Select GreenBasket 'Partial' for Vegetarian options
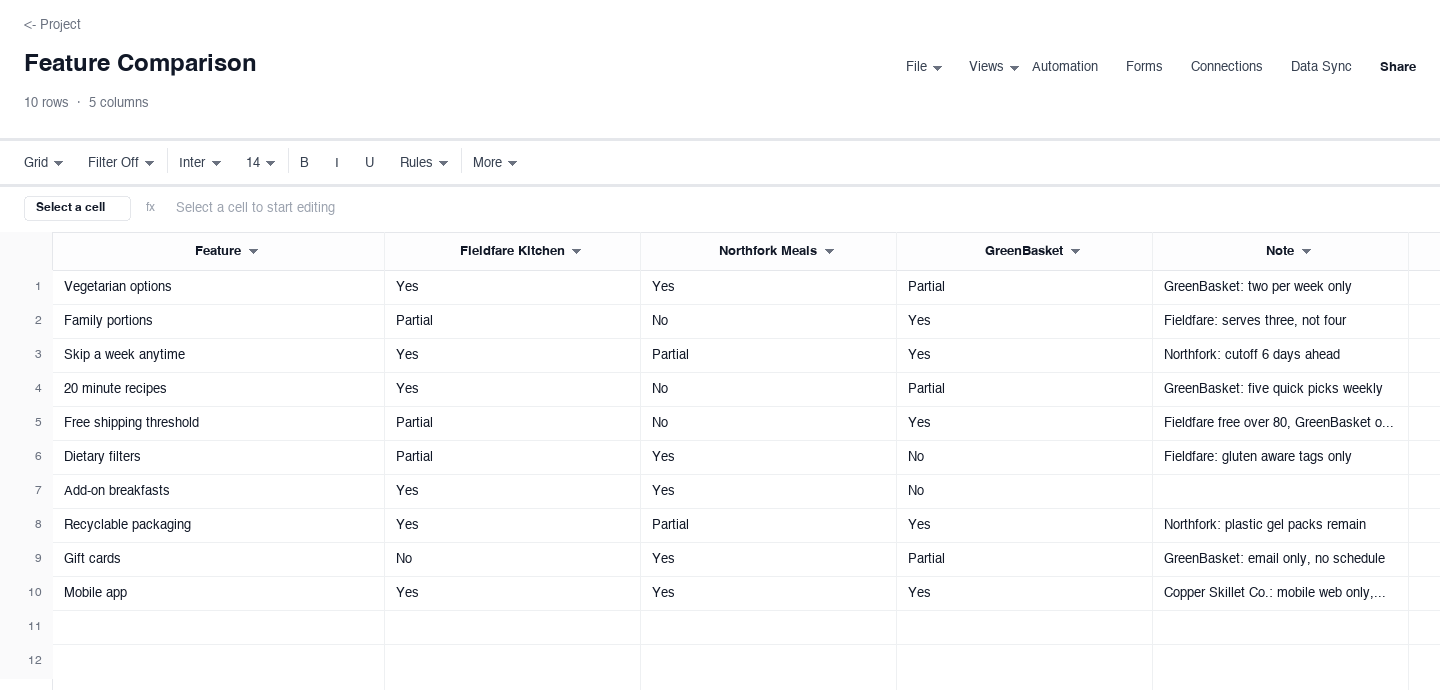Screen dimensions: 1440x690 pyautogui.click(x=1024, y=287)
